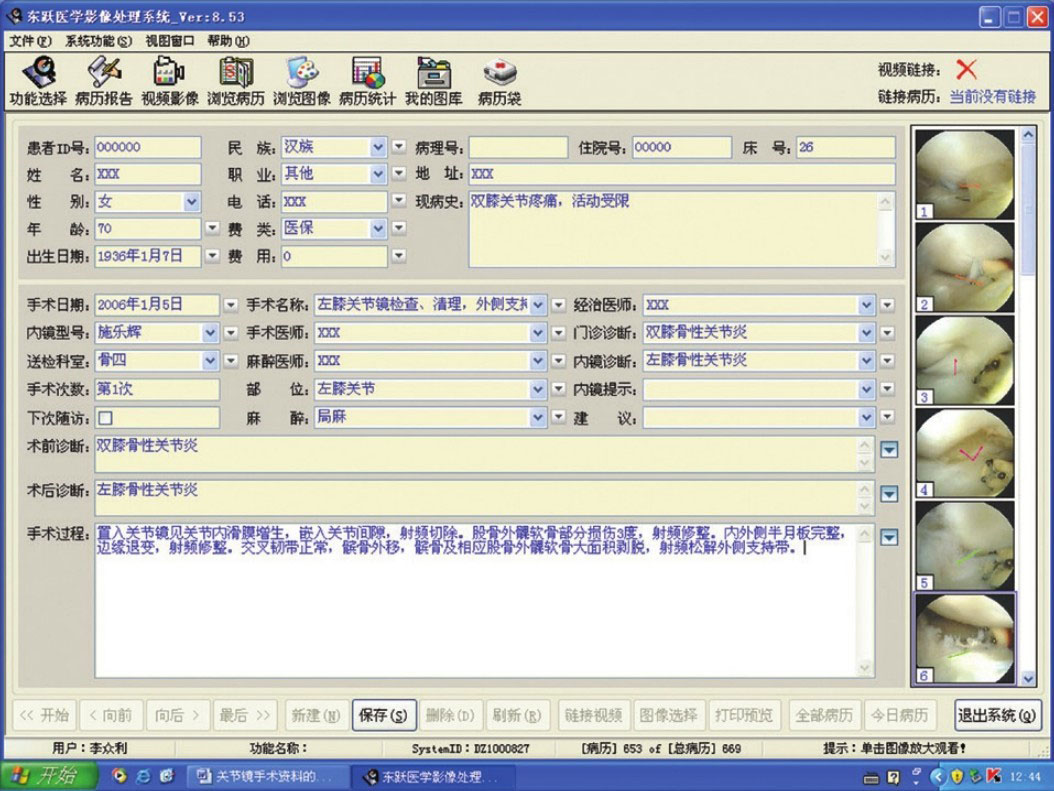Click the 病历统计 chart icon
This screenshot has width=1054, height=791.
pos(367,80)
